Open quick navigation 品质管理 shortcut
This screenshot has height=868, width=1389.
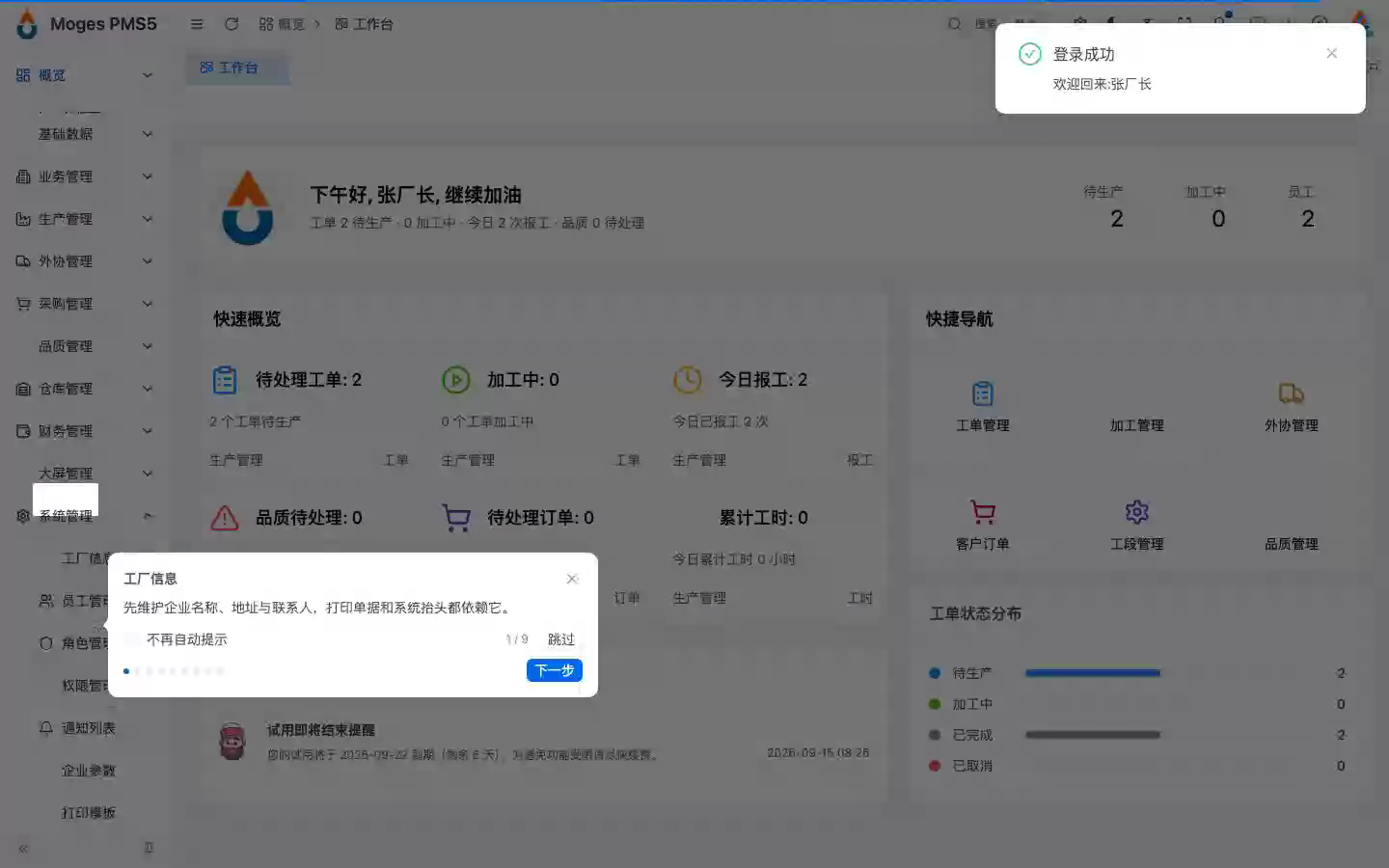(x=1292, y=544)
